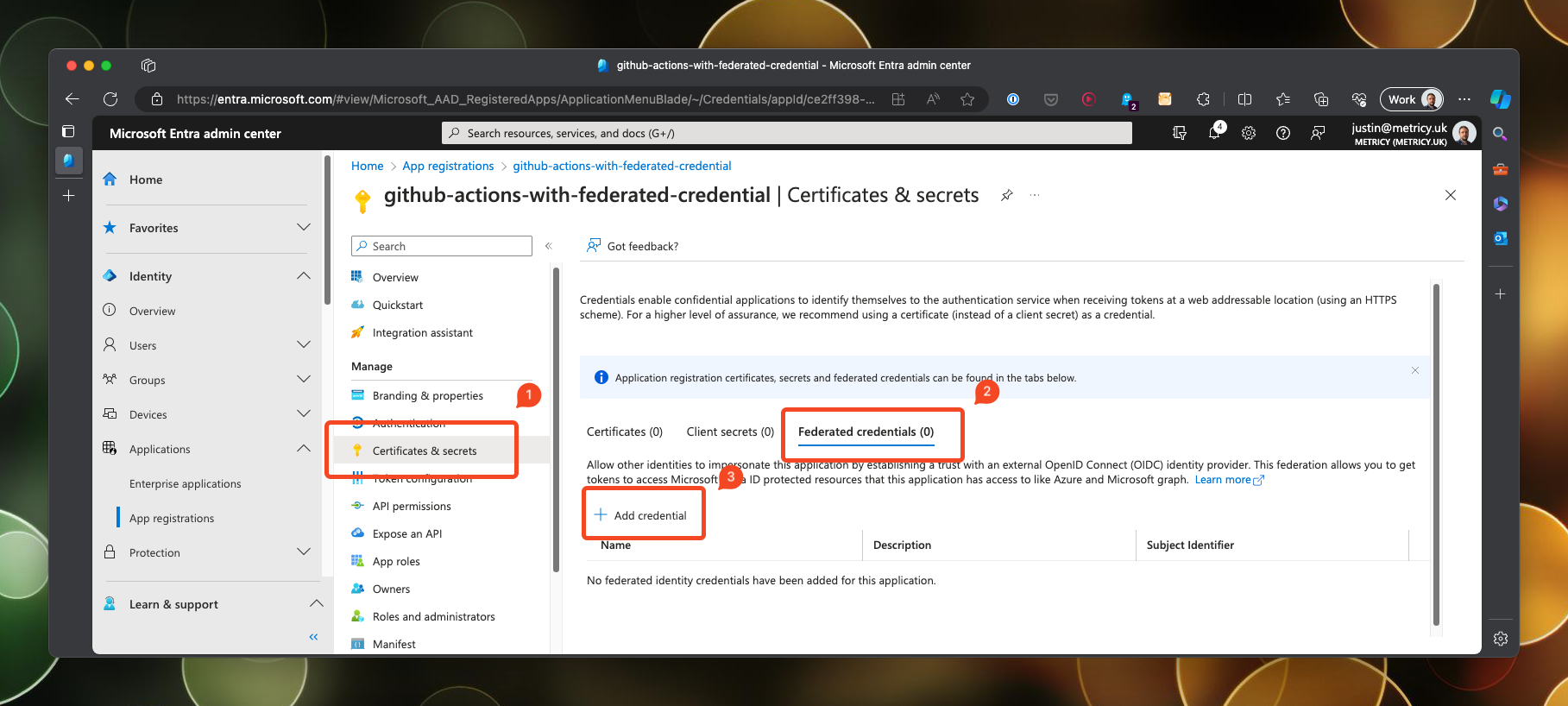Click the browser address bar URL

pyautogui.click(x=526, y=99)
